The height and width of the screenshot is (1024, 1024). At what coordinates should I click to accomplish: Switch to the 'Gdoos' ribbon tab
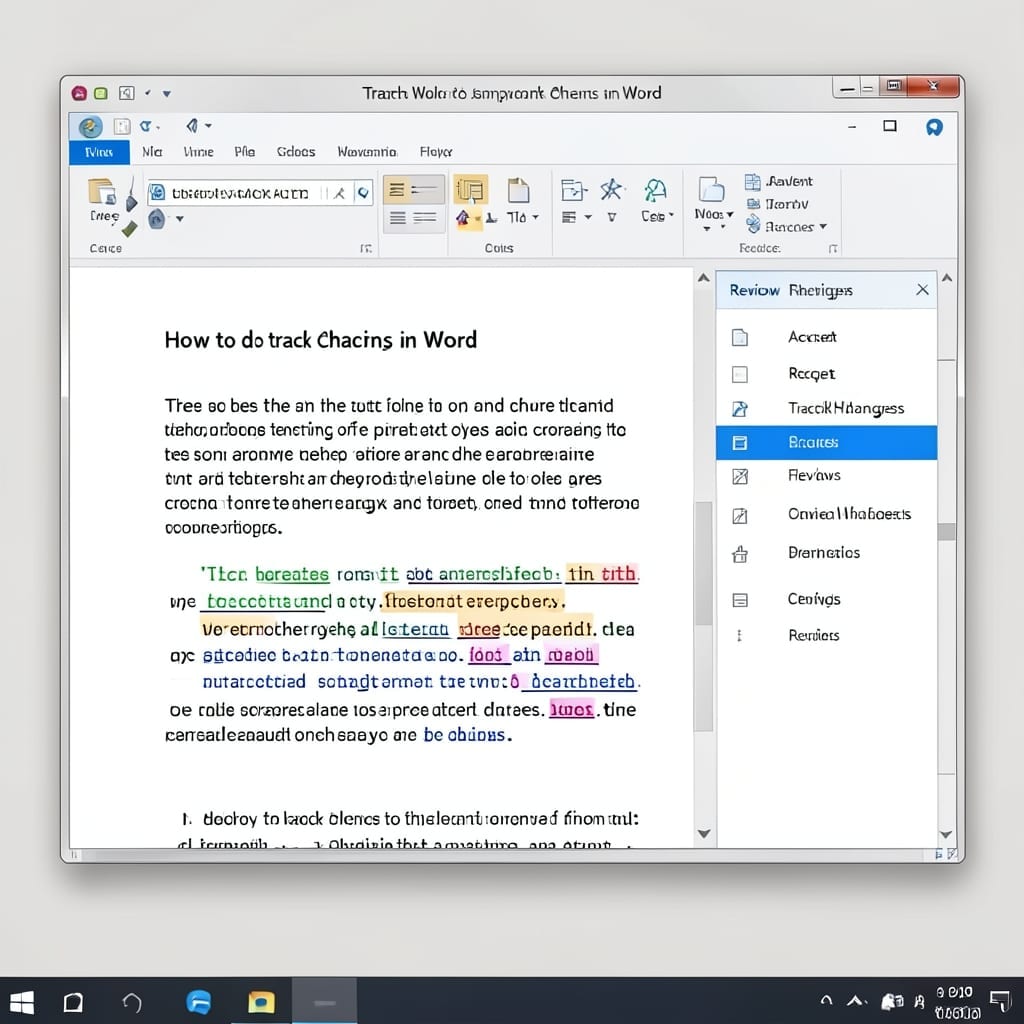[296, 152]
